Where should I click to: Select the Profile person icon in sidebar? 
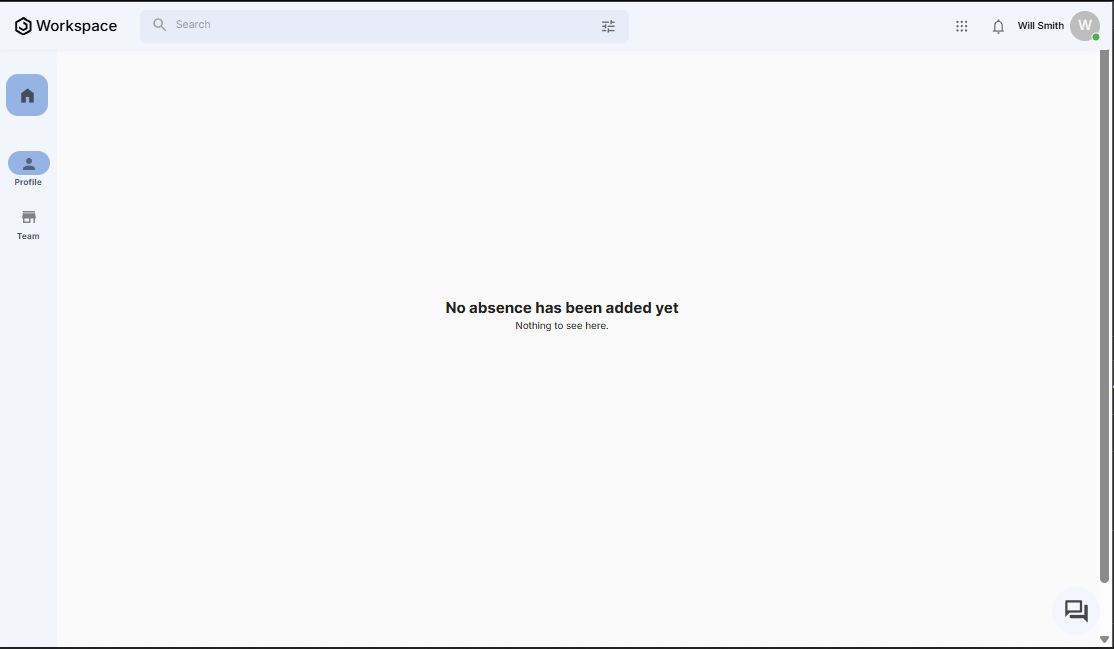tap(28, 163)
